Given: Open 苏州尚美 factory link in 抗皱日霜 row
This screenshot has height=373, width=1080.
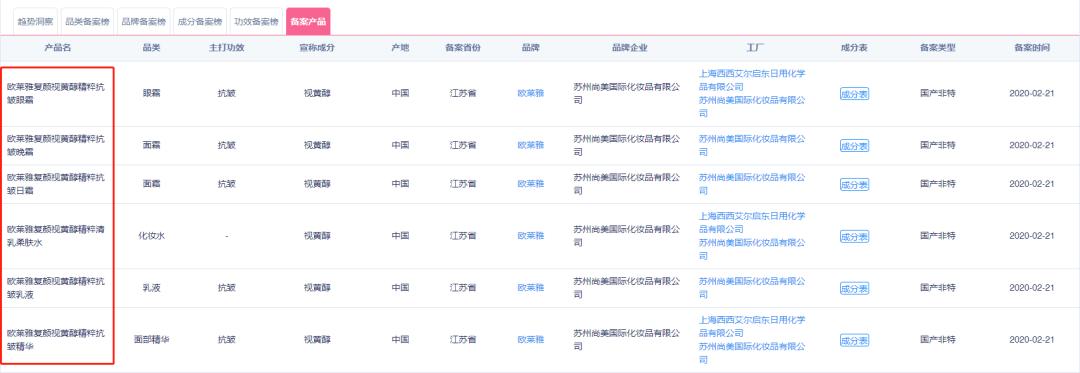Looking at the screenshot, I should [x=752, y=184].
